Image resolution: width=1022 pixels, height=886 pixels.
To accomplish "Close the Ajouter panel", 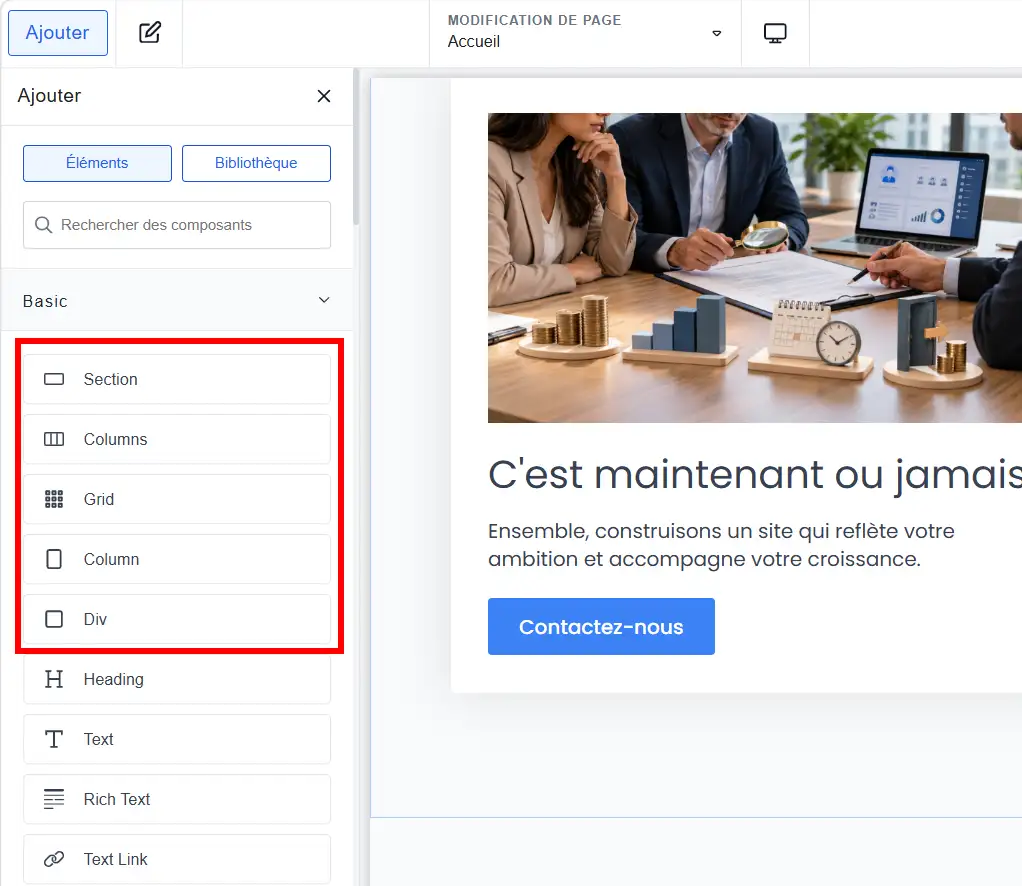I will pos(324,96).
